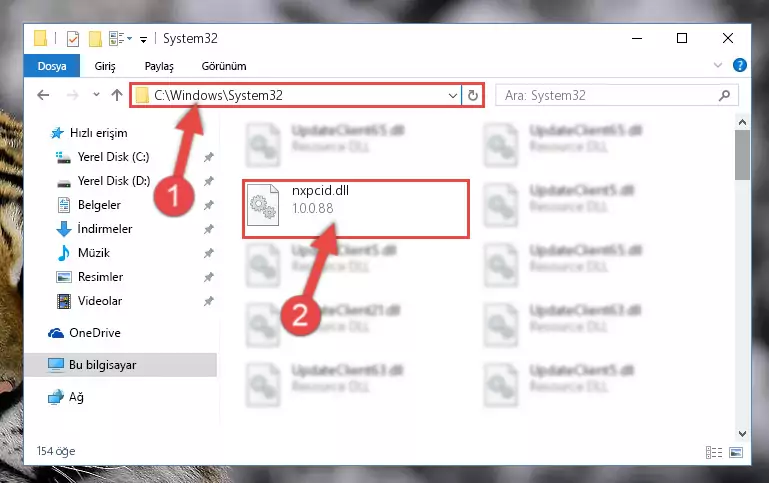This screenshot has width=769, height=483.
Task: Click the search magnifier icon
Action: pos(724,95)
